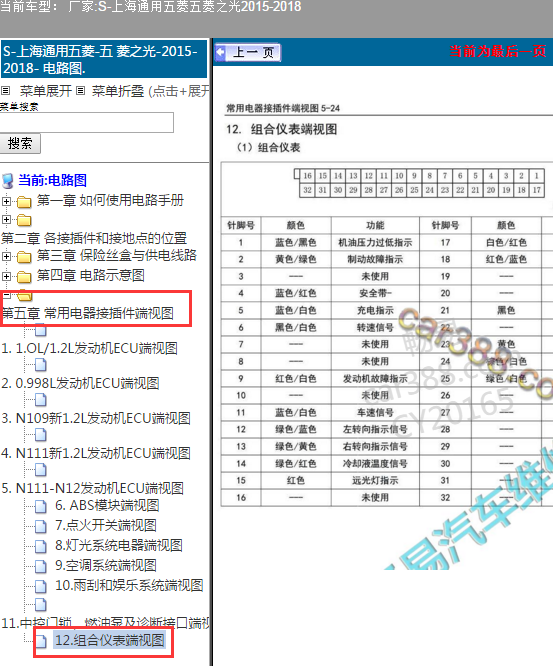Open 第三章 保险丝盒与供电线路
553x666 pixels.
pos(117,255)
